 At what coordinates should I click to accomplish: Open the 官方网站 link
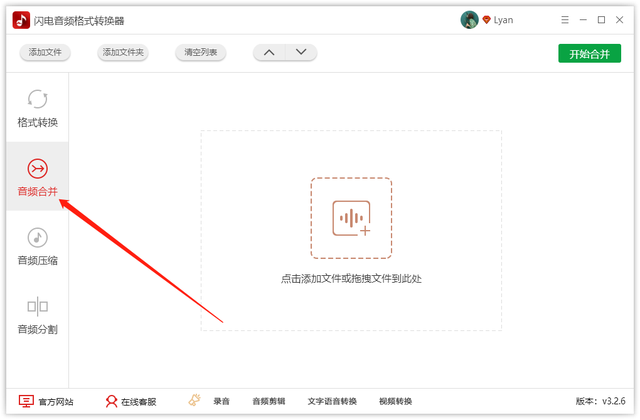point(56,402)
